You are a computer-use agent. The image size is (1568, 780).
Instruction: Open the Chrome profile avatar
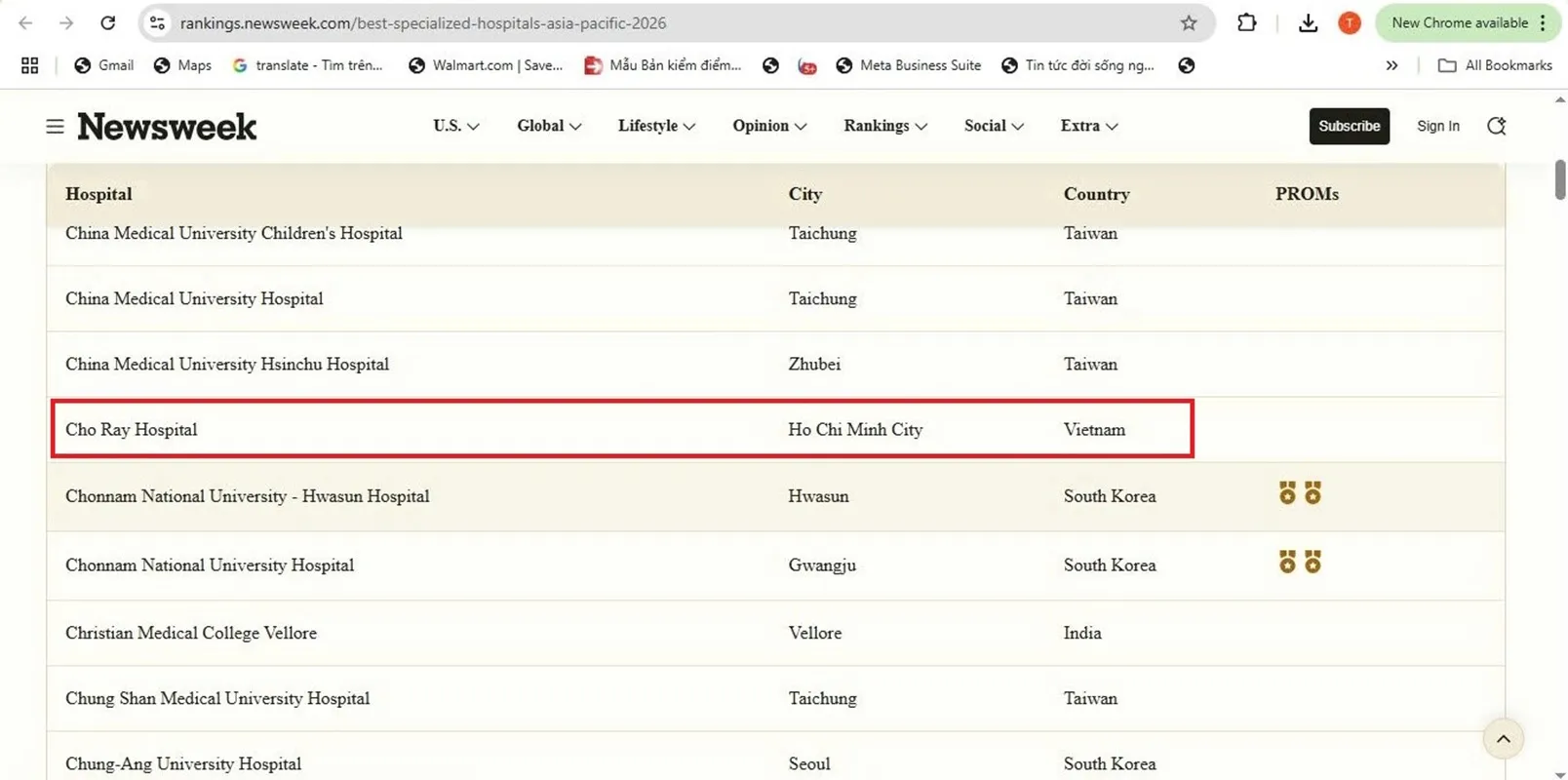pos(1350,22)
